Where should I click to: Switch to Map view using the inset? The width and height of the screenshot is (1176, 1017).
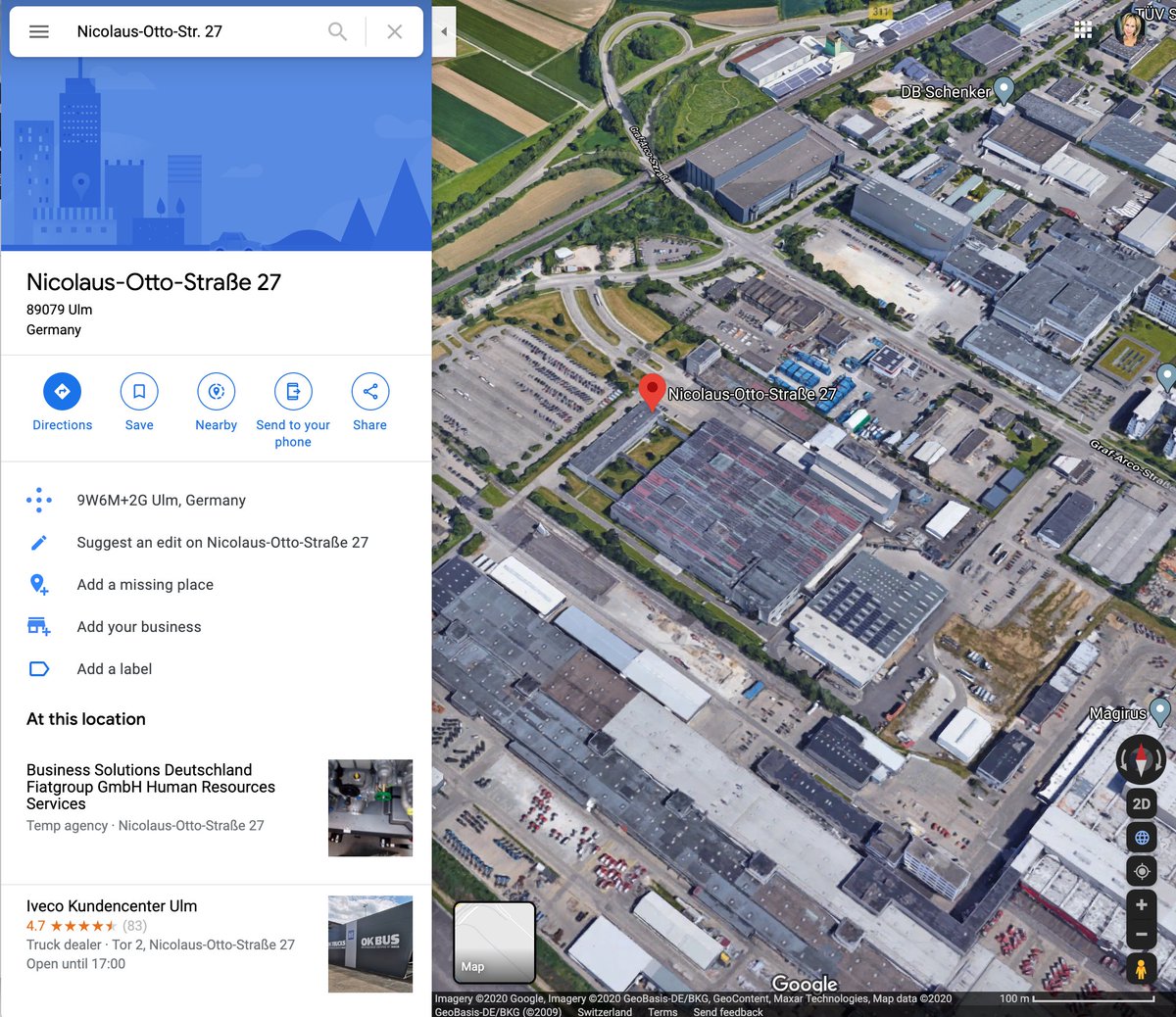point(494,943)
